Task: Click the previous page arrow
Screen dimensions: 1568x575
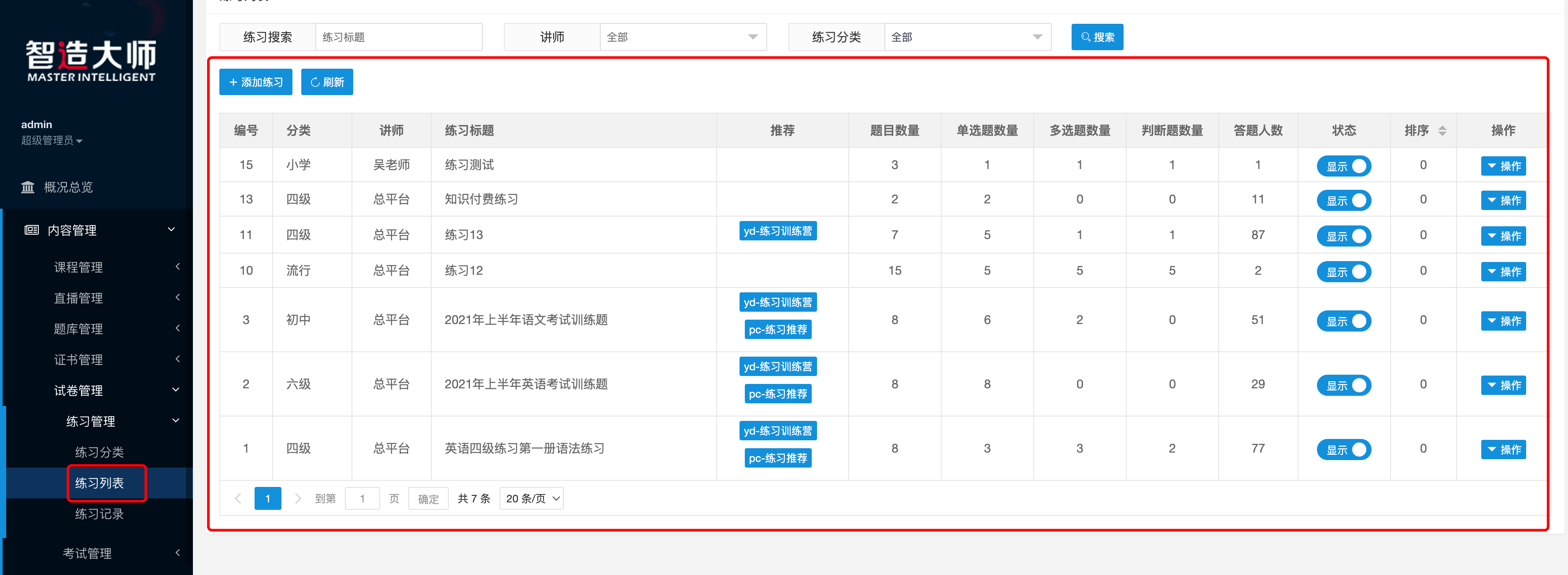Action: coord(238,498)
